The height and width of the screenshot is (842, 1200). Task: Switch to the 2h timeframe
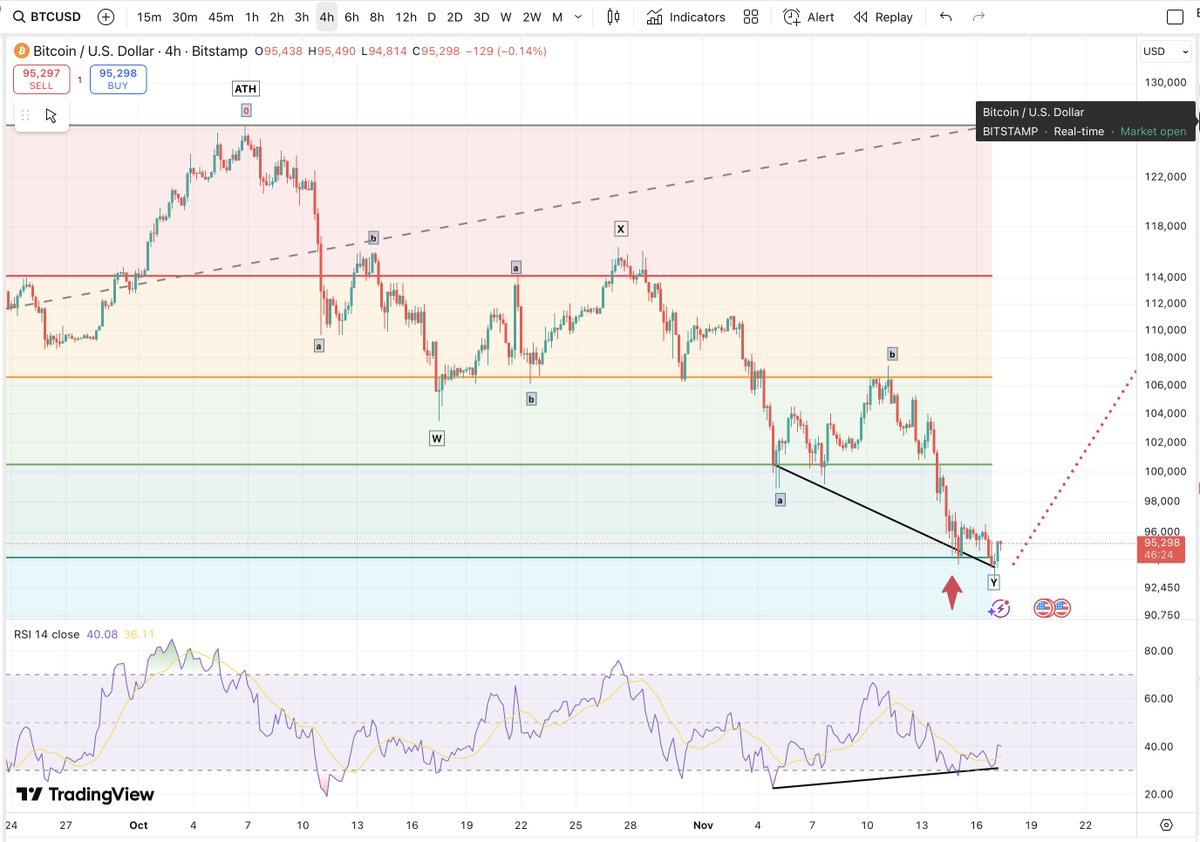[277, 17]
